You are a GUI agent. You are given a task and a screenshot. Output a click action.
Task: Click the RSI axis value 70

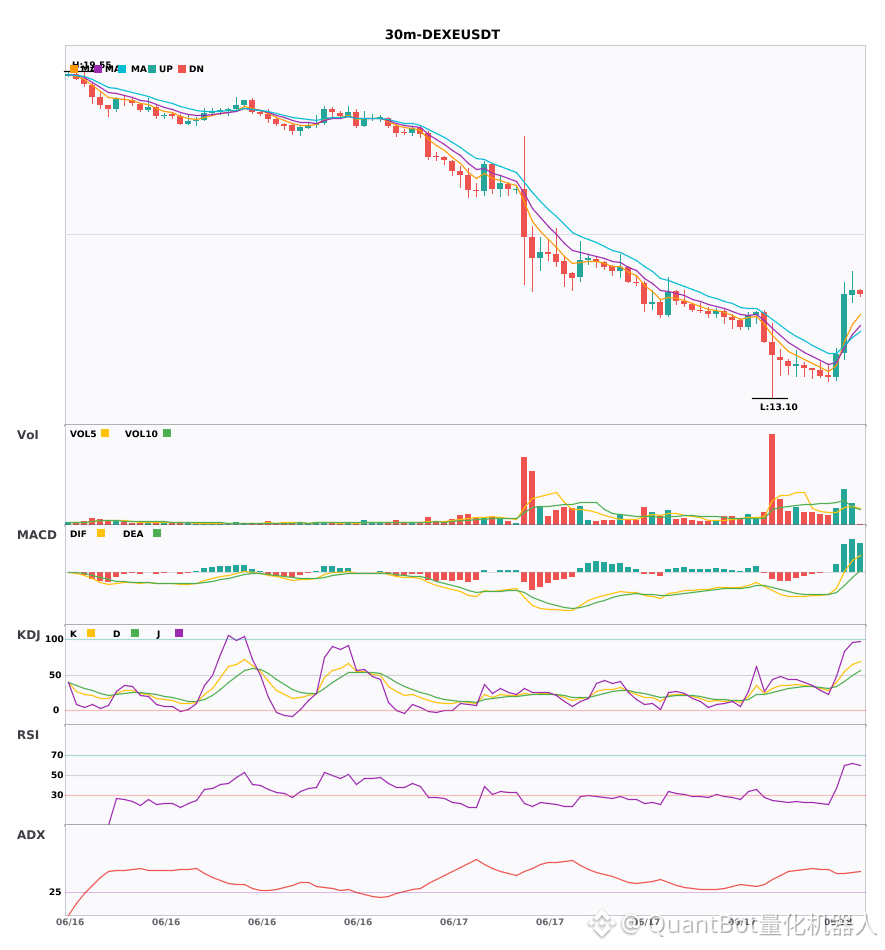[x=57, y=755]
